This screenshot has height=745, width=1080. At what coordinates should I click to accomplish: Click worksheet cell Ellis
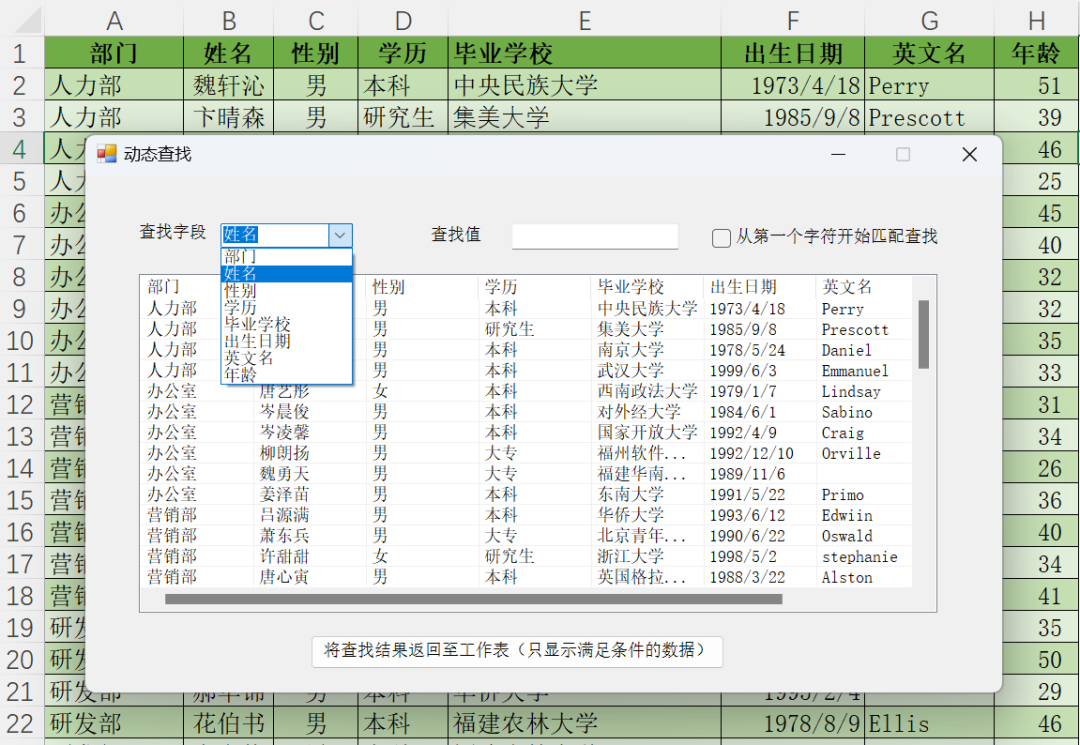click(929, 724)
